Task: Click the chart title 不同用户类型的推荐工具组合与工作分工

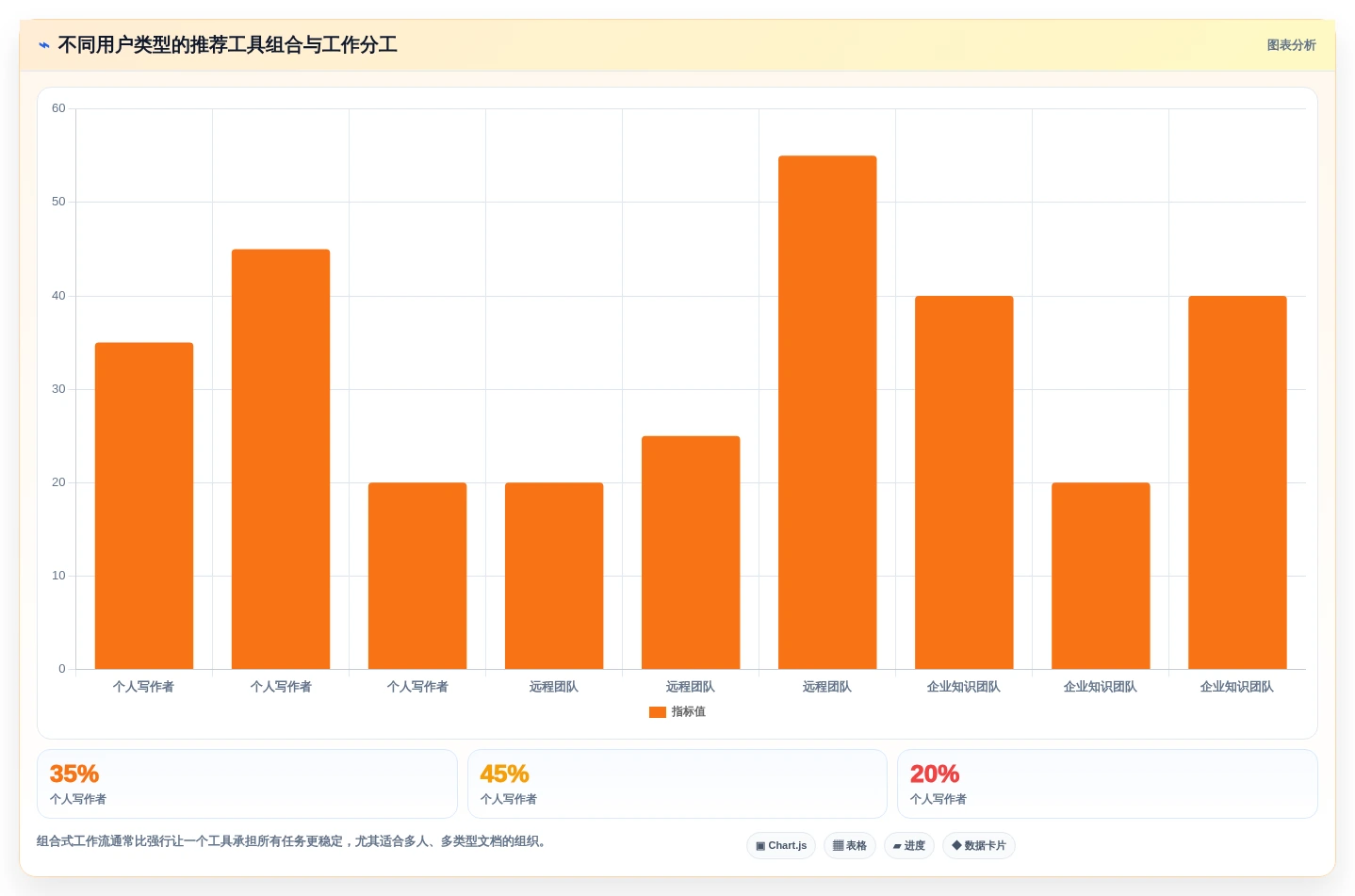Action: tap(227, 45)
